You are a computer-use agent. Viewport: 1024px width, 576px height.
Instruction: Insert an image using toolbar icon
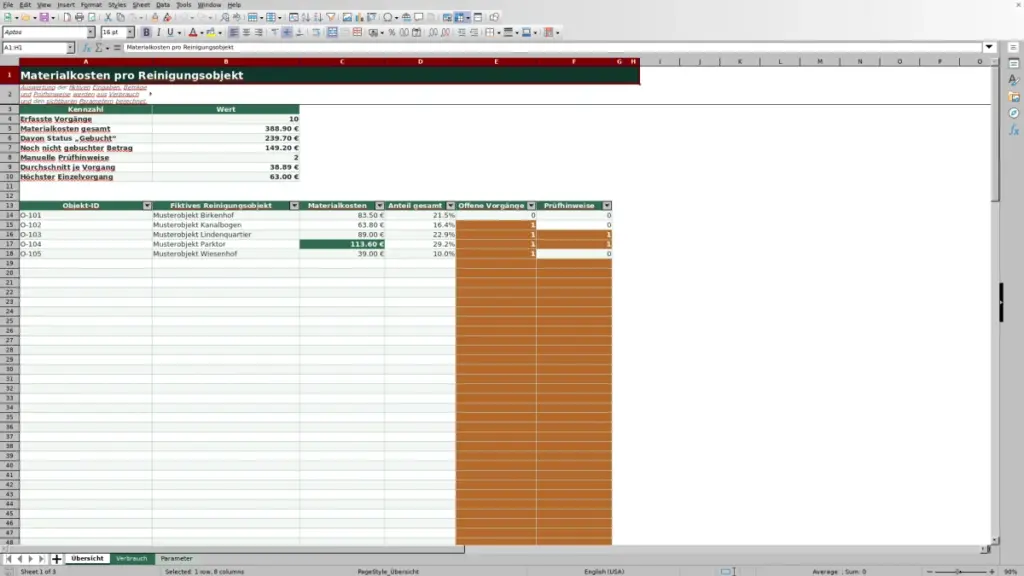(x=347, y=18)
